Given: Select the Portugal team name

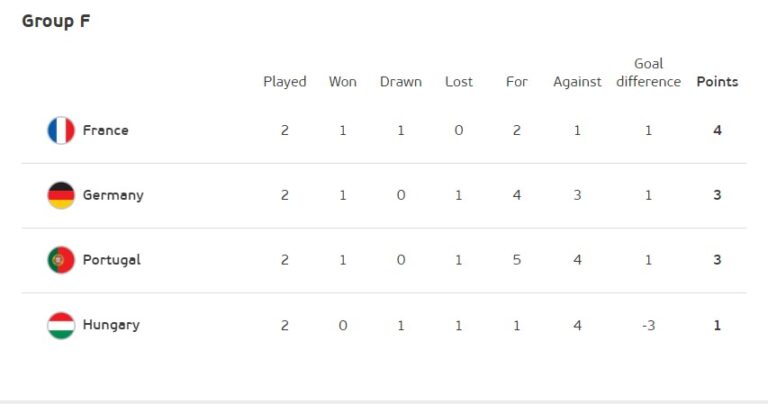Looking at the screenshot, I should (x=112, y=260).
